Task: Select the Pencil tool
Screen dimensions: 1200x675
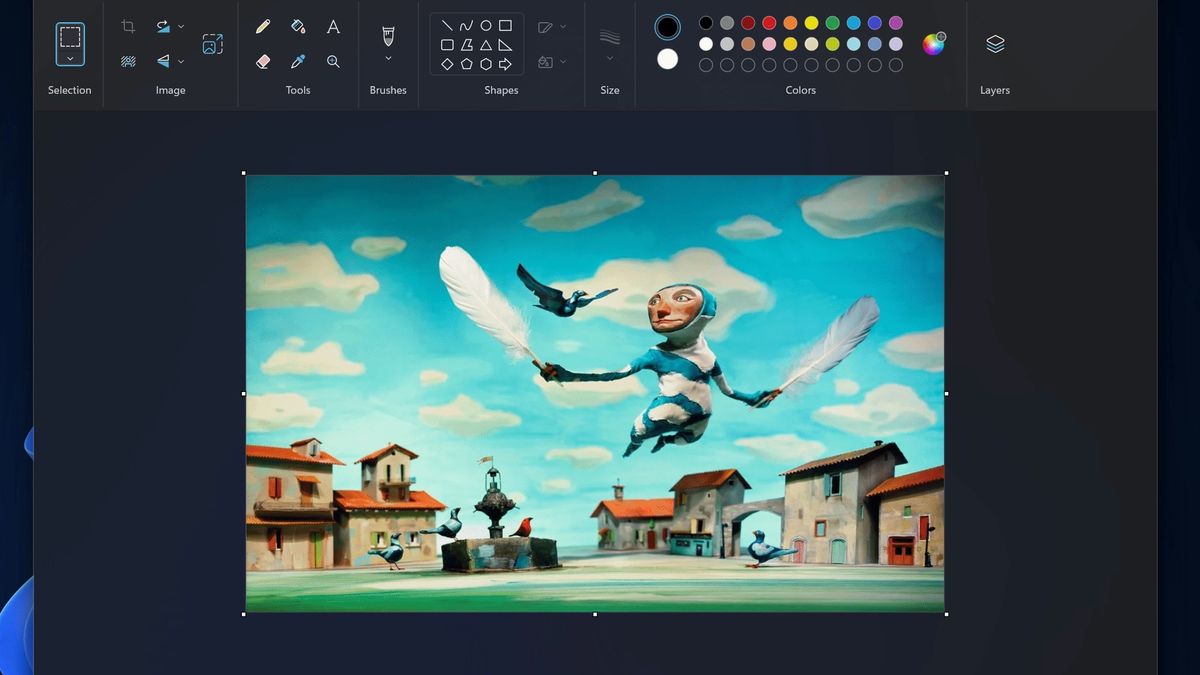Action: click(263, 26)
